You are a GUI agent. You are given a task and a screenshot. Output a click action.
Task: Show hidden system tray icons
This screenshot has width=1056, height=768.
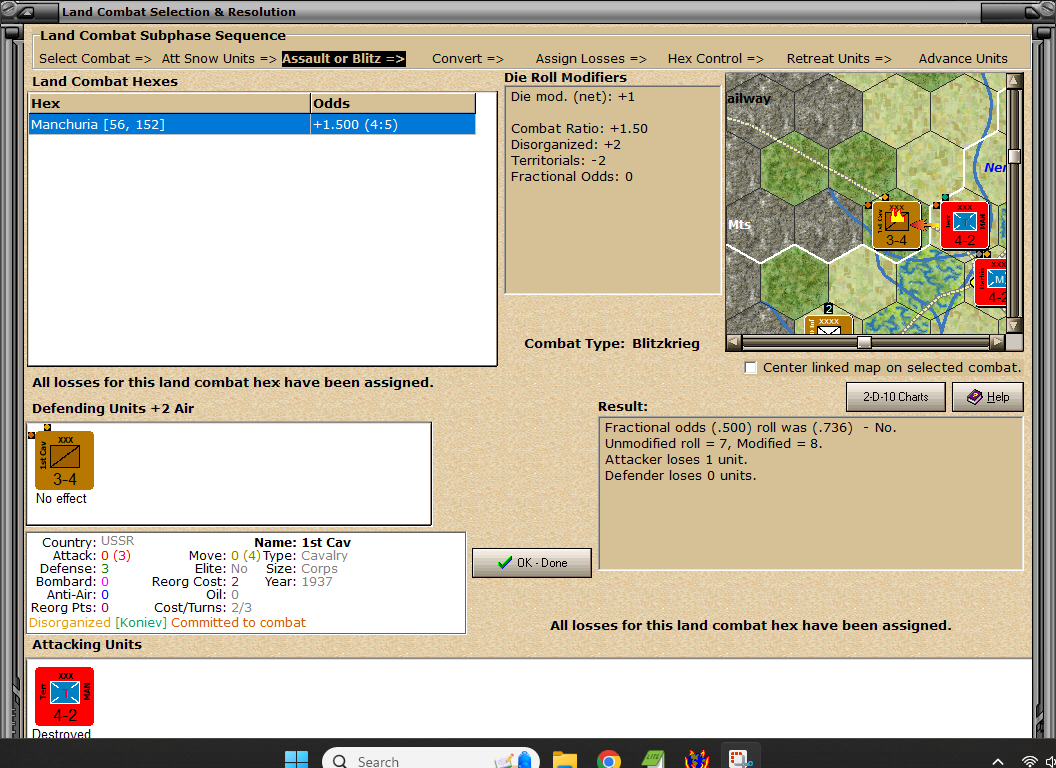pyautogui.click(x=998, y=761)
